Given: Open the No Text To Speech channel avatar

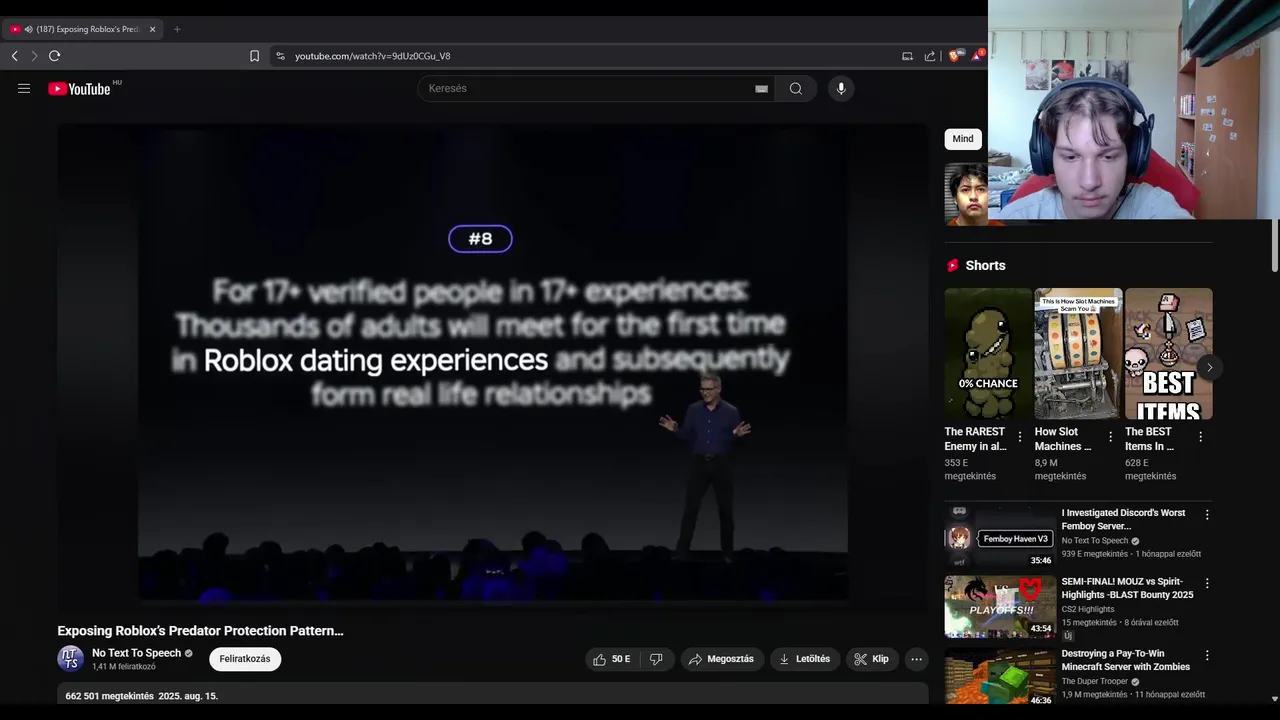Looking at the screenshot, I should tap(70, 658).
